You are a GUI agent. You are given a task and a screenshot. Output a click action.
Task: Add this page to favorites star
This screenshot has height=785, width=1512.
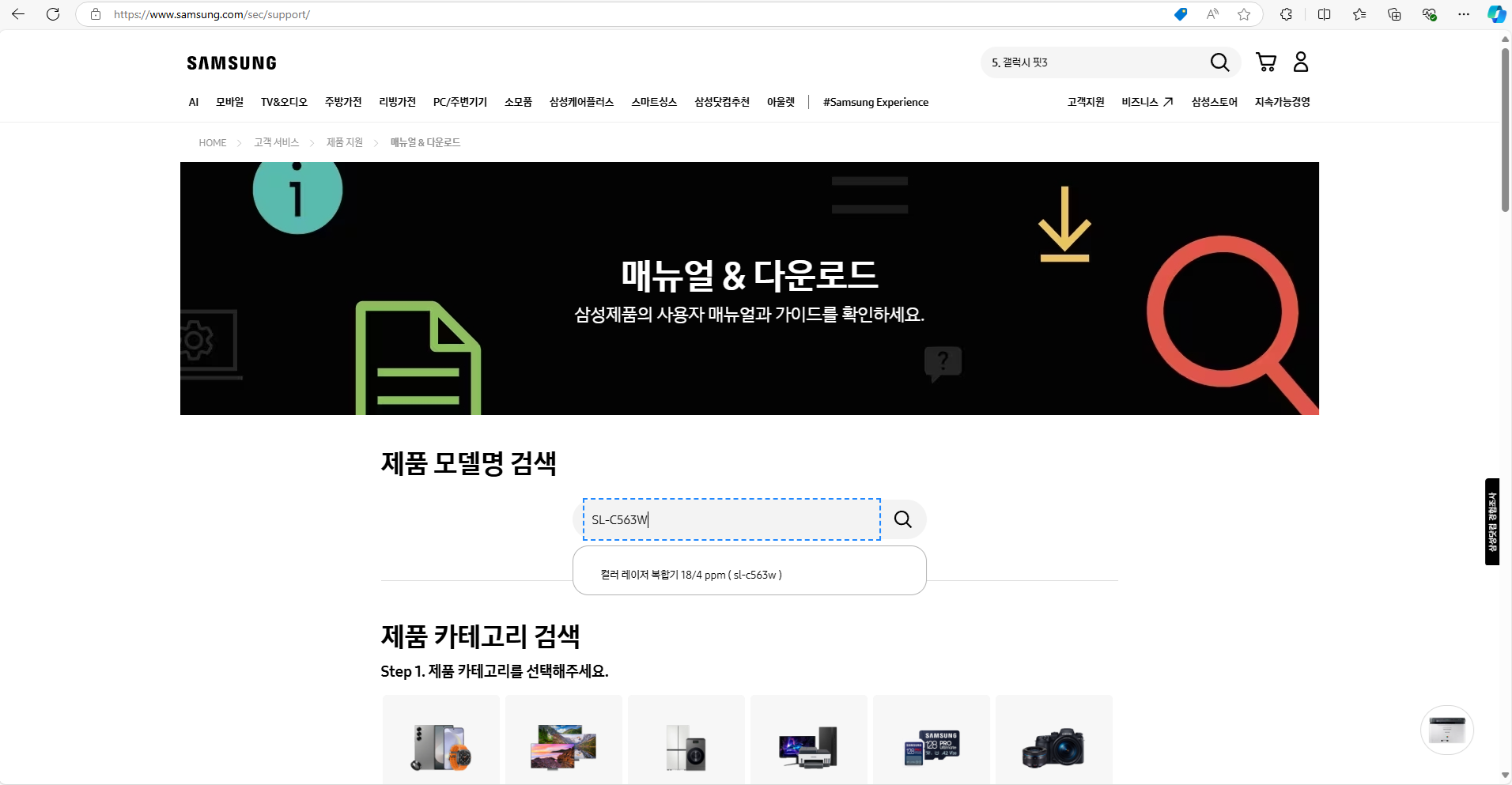(1244, 14)
